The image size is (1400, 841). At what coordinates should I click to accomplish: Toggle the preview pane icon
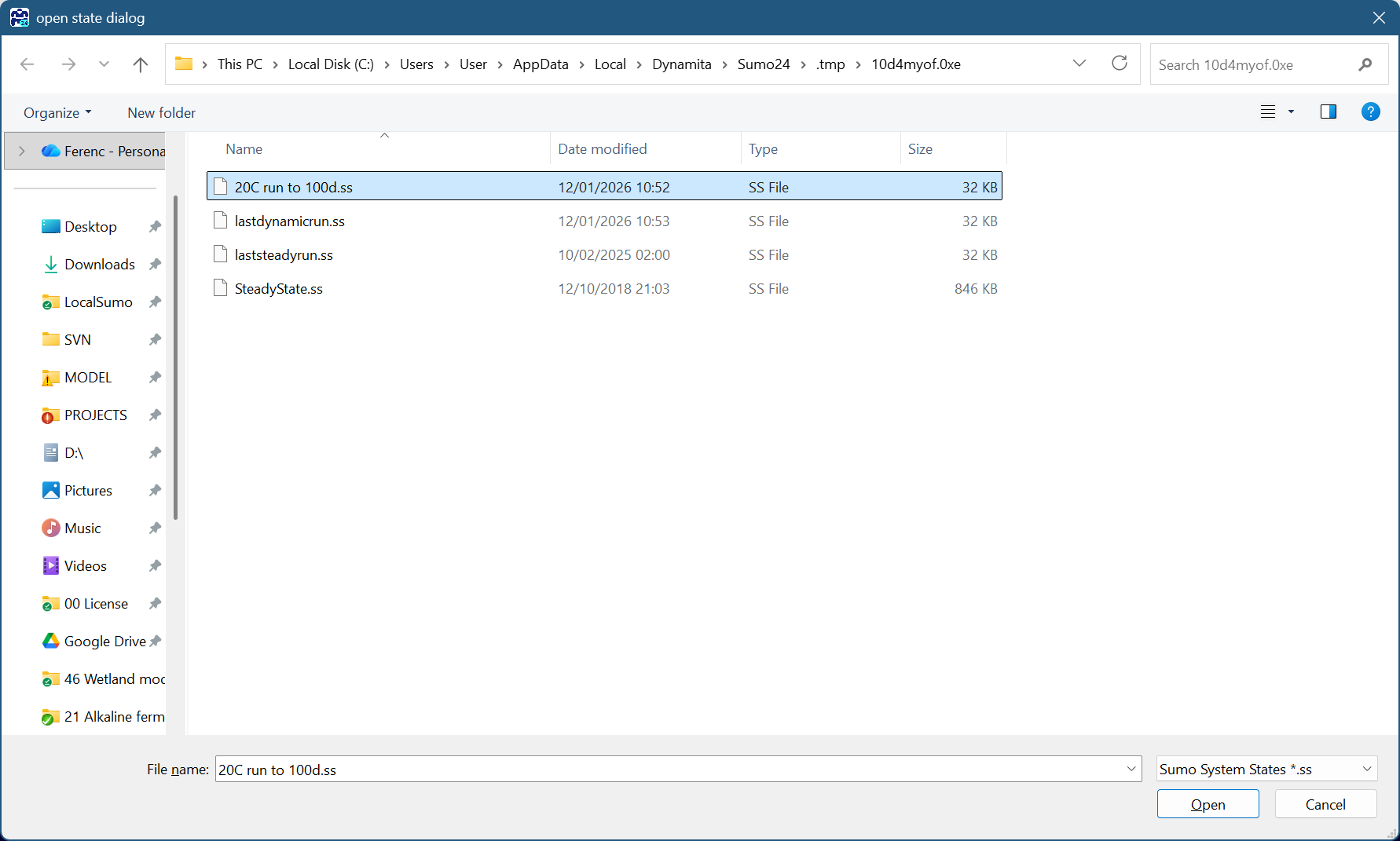coord(1328,112)
